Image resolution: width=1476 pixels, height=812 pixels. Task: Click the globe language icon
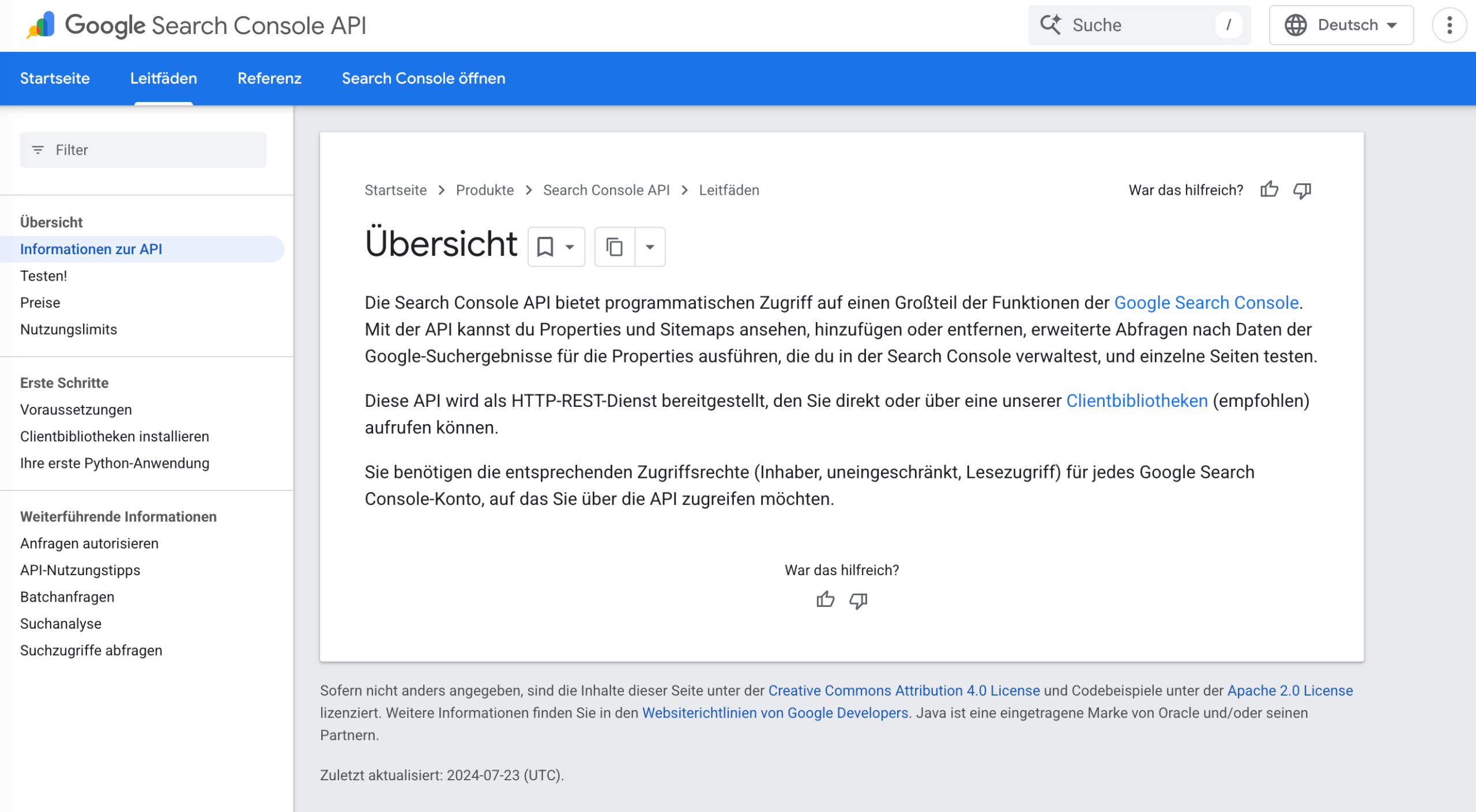tap(1297, 25)
